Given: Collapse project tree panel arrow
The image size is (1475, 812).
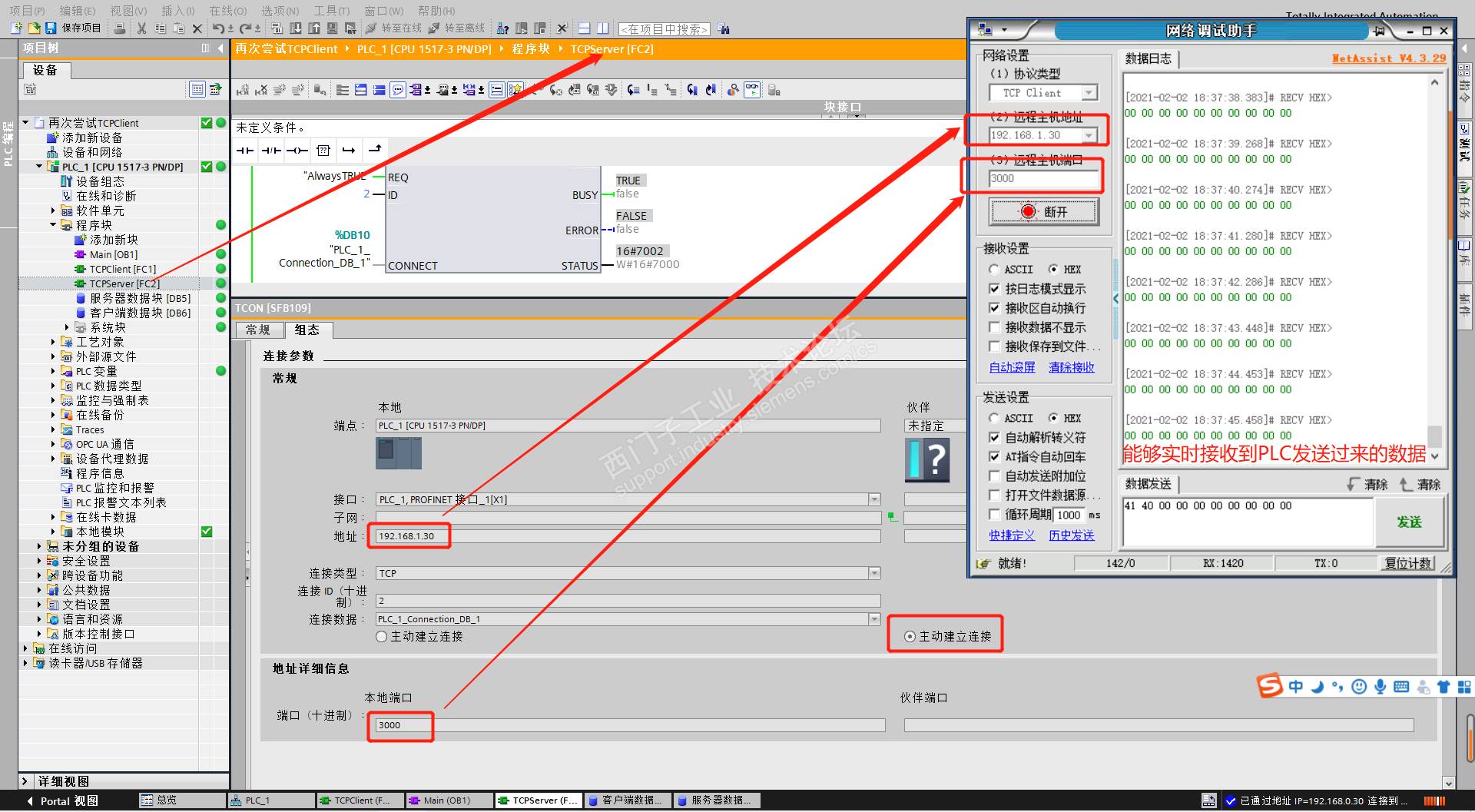Looking at the screenshot, I should pyautogui.click(x=220, y=48).
